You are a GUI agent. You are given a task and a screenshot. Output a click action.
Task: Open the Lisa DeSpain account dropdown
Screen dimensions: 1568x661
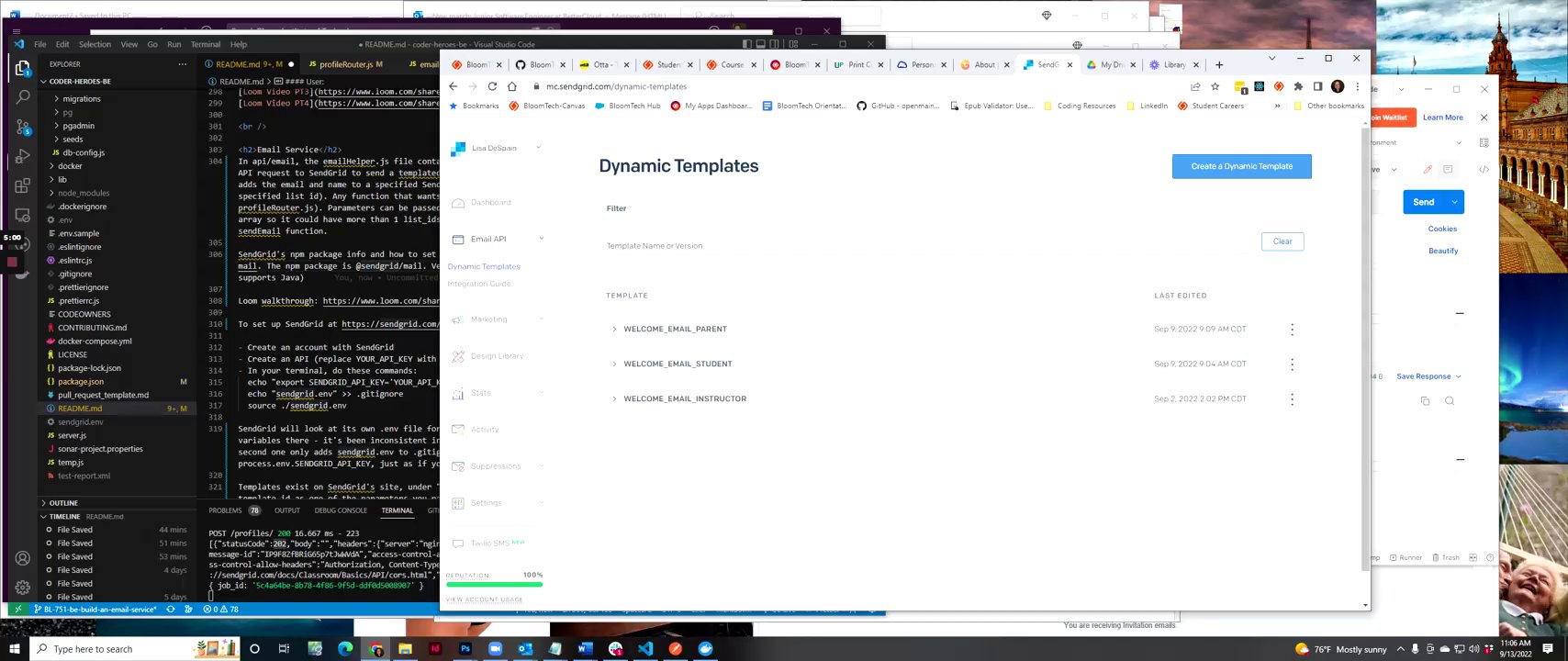(538, 148)
